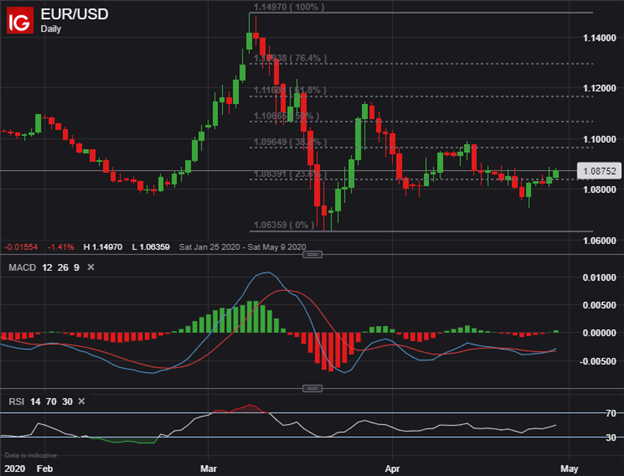Select the 1.08391 (23.6%) Fibonacci label
Viewport: 624px width, 476px height.
click(x=290, y=174)
